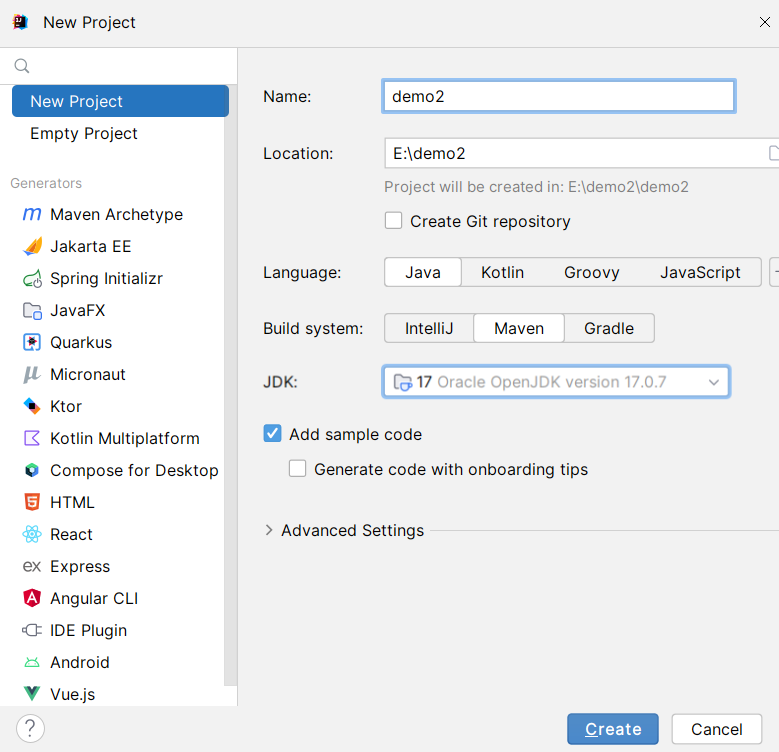Choose Maven build system
The height and width of the screenshot is (752, 779).
[x=519, y=328]
